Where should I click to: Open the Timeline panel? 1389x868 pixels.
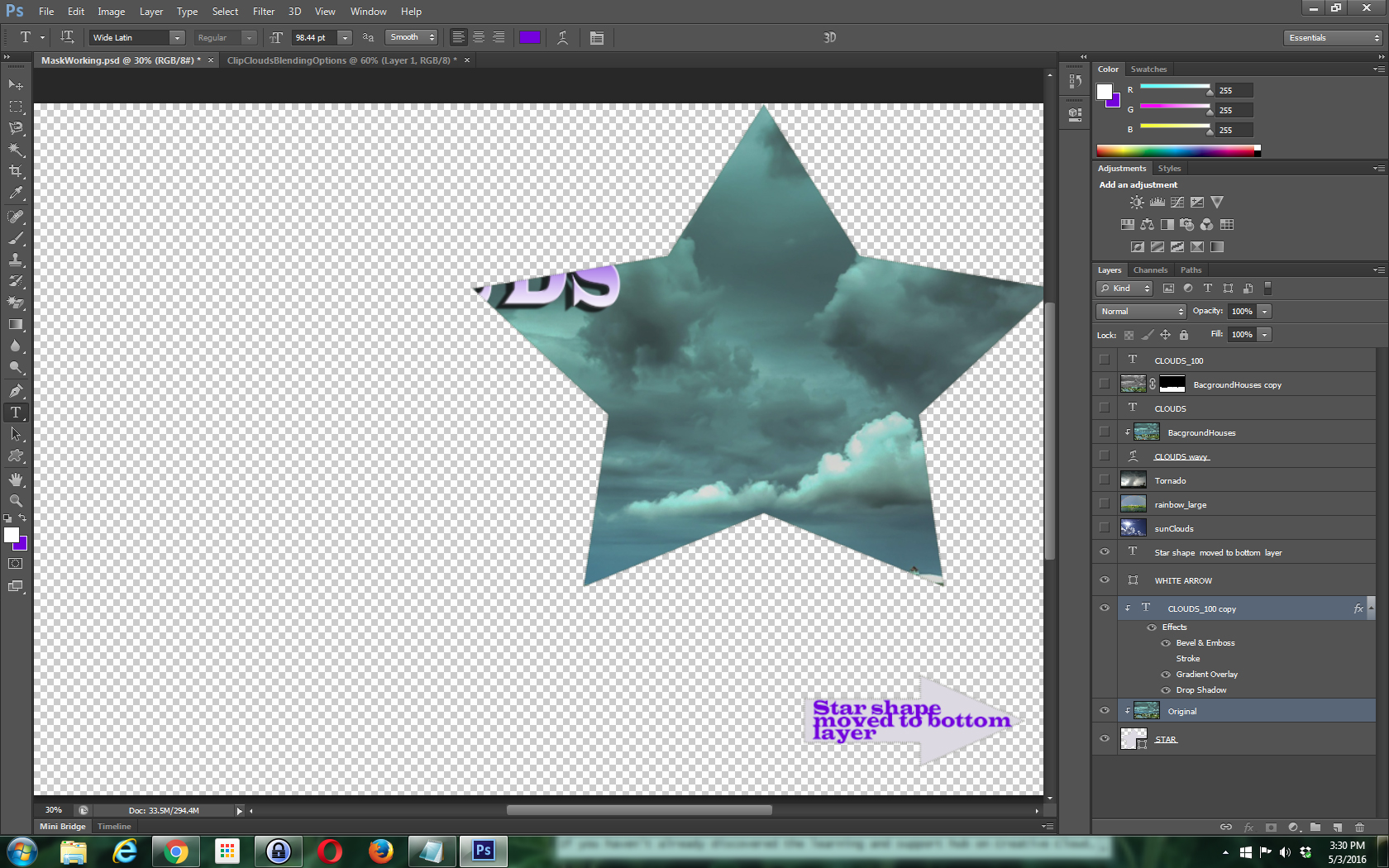[113, 826]
